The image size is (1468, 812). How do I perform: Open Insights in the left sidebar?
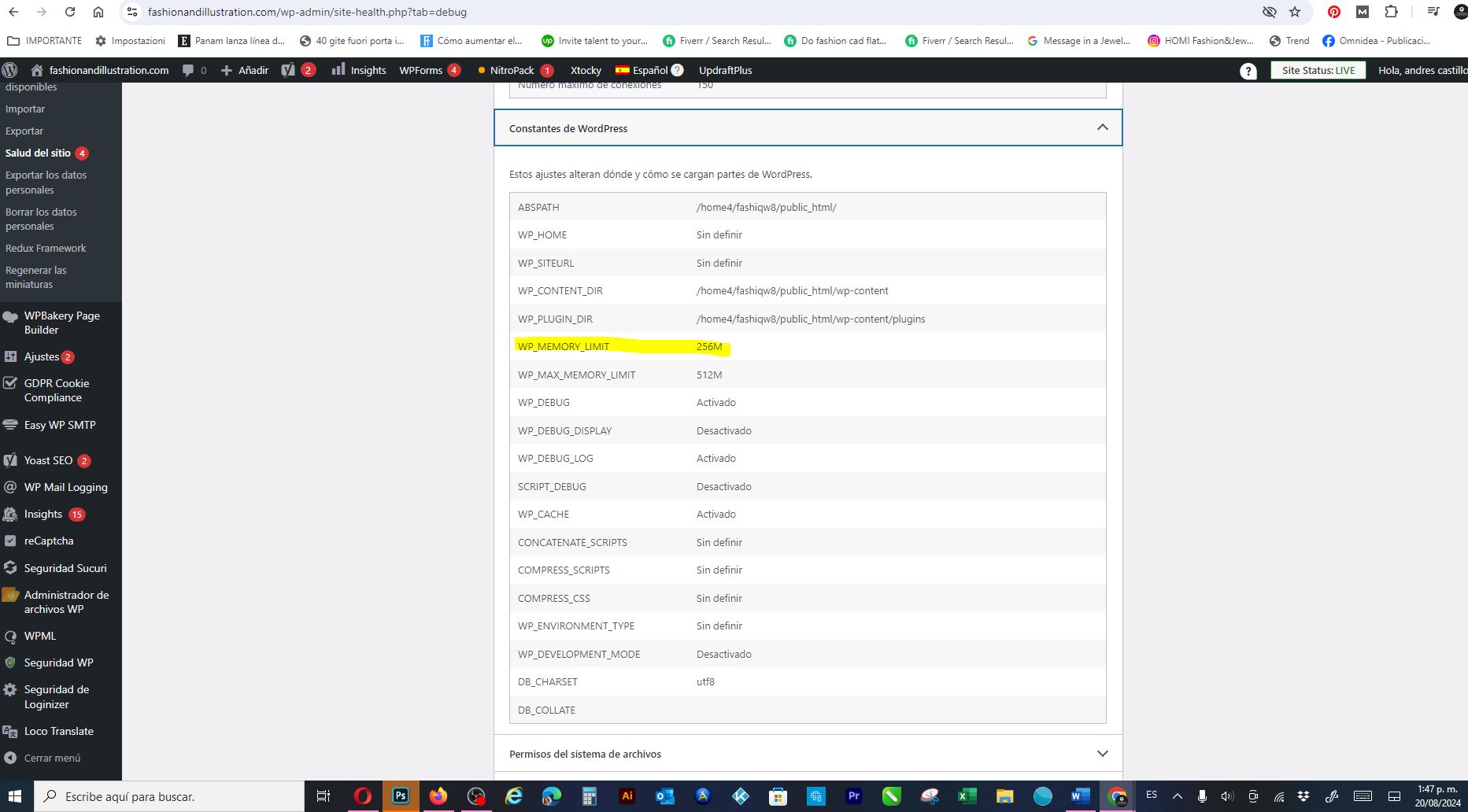[43, 514]
